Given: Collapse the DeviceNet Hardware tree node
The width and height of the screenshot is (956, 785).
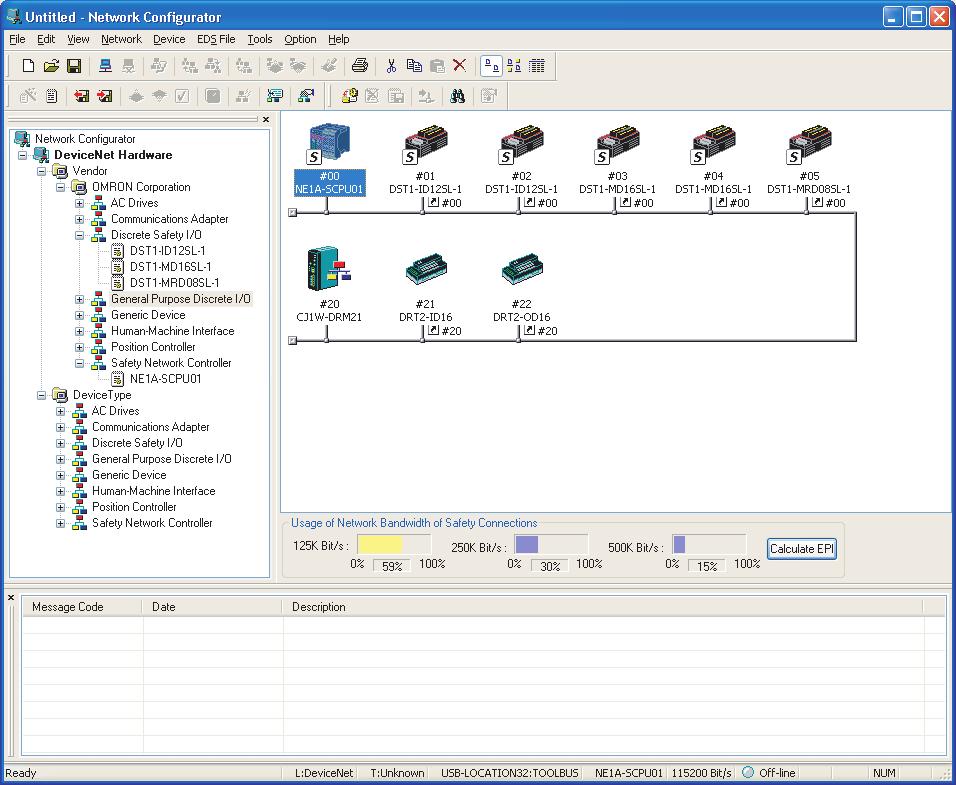Looking at the screenshot, I should 23,155.
